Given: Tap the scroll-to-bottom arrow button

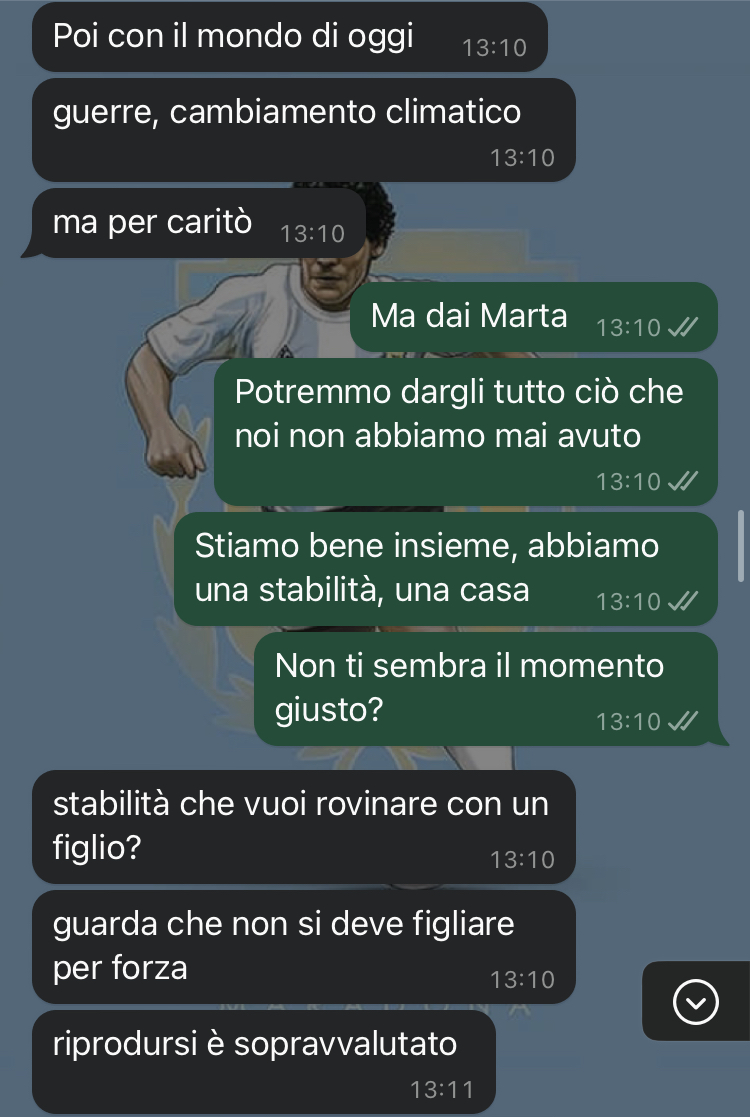Looking at the screenshot, I should [695, 1002].
